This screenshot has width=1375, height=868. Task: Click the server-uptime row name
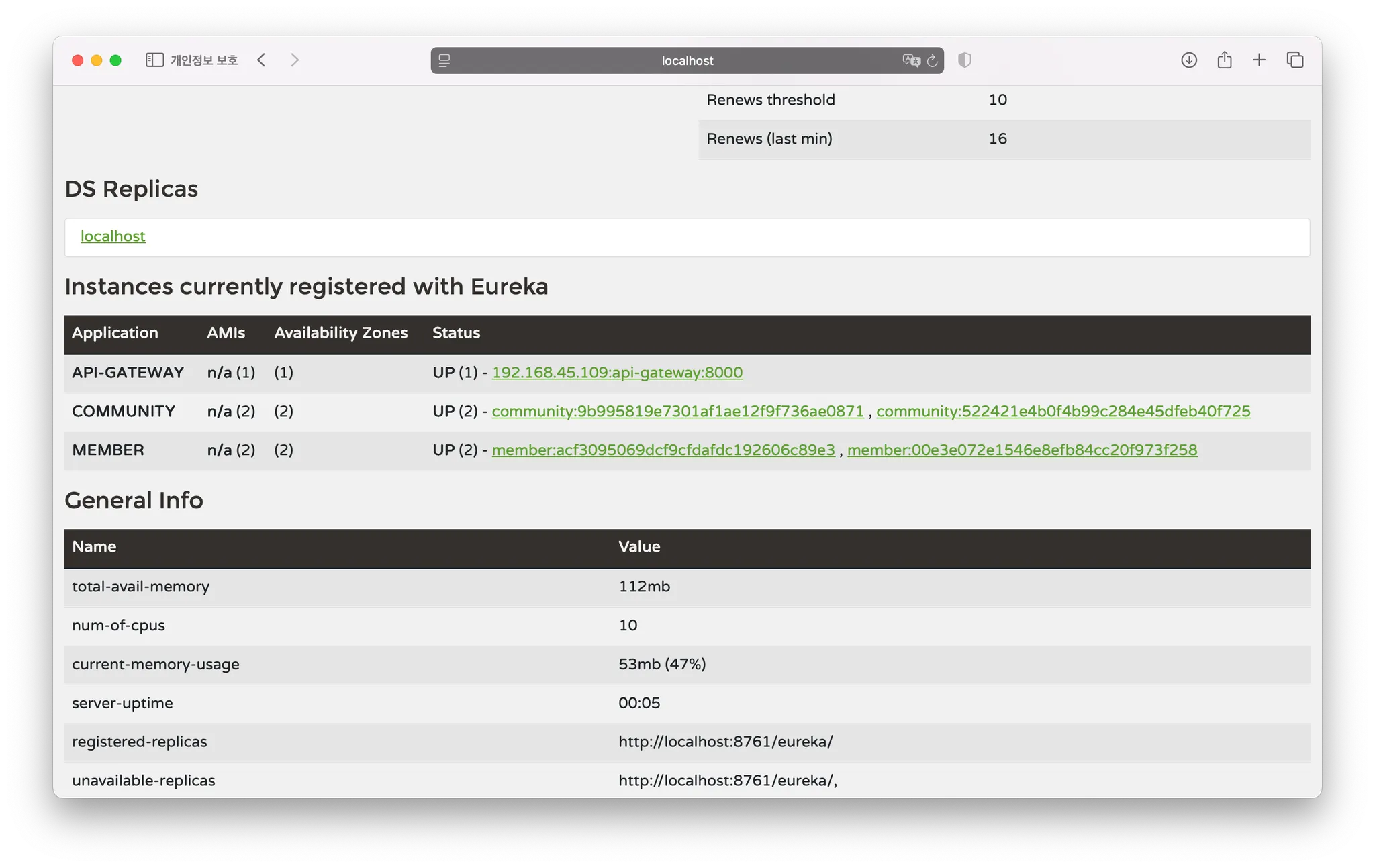122,704
